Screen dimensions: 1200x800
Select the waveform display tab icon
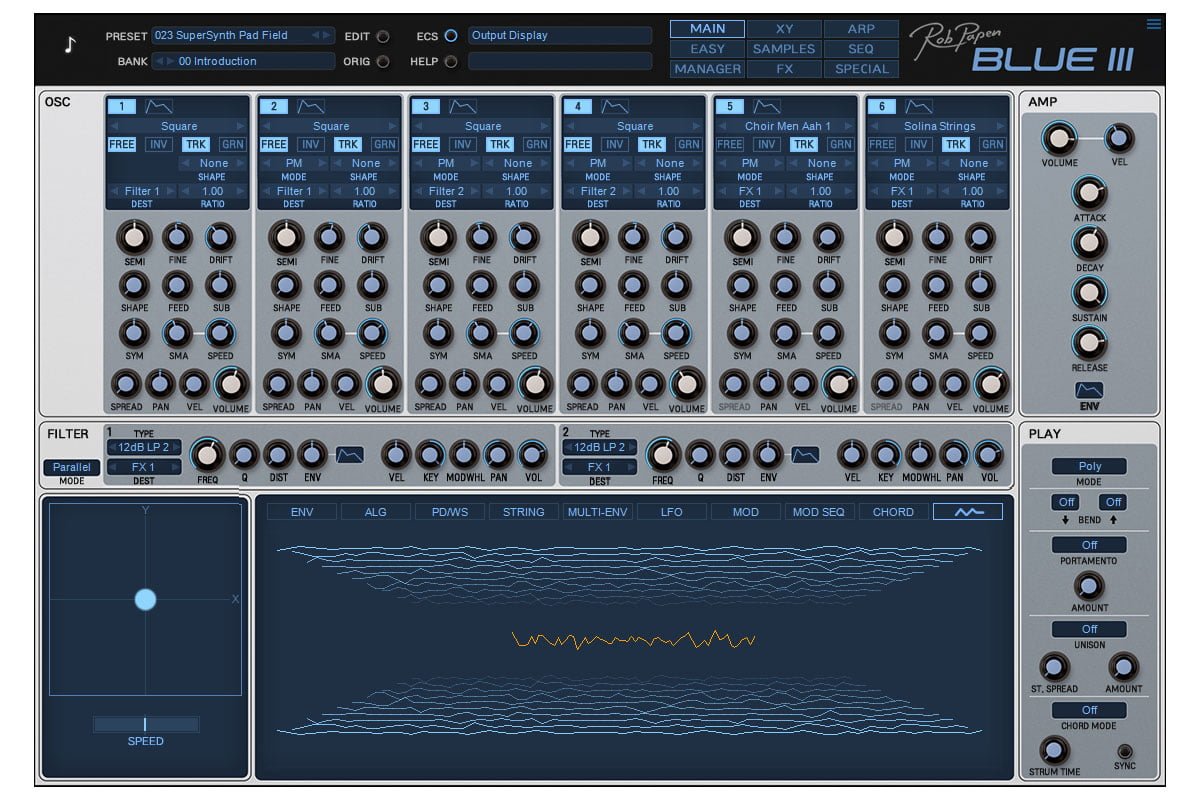click(968, 511)
